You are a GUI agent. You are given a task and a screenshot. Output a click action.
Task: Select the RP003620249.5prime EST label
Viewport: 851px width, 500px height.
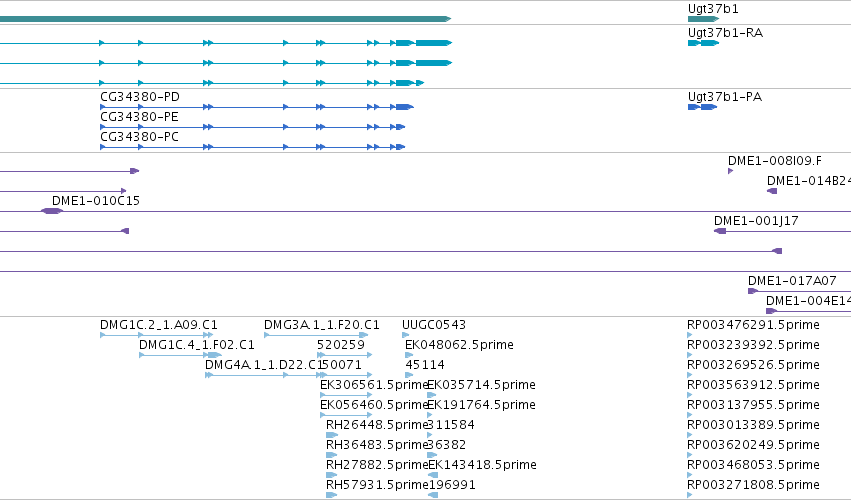coord(753,445)
